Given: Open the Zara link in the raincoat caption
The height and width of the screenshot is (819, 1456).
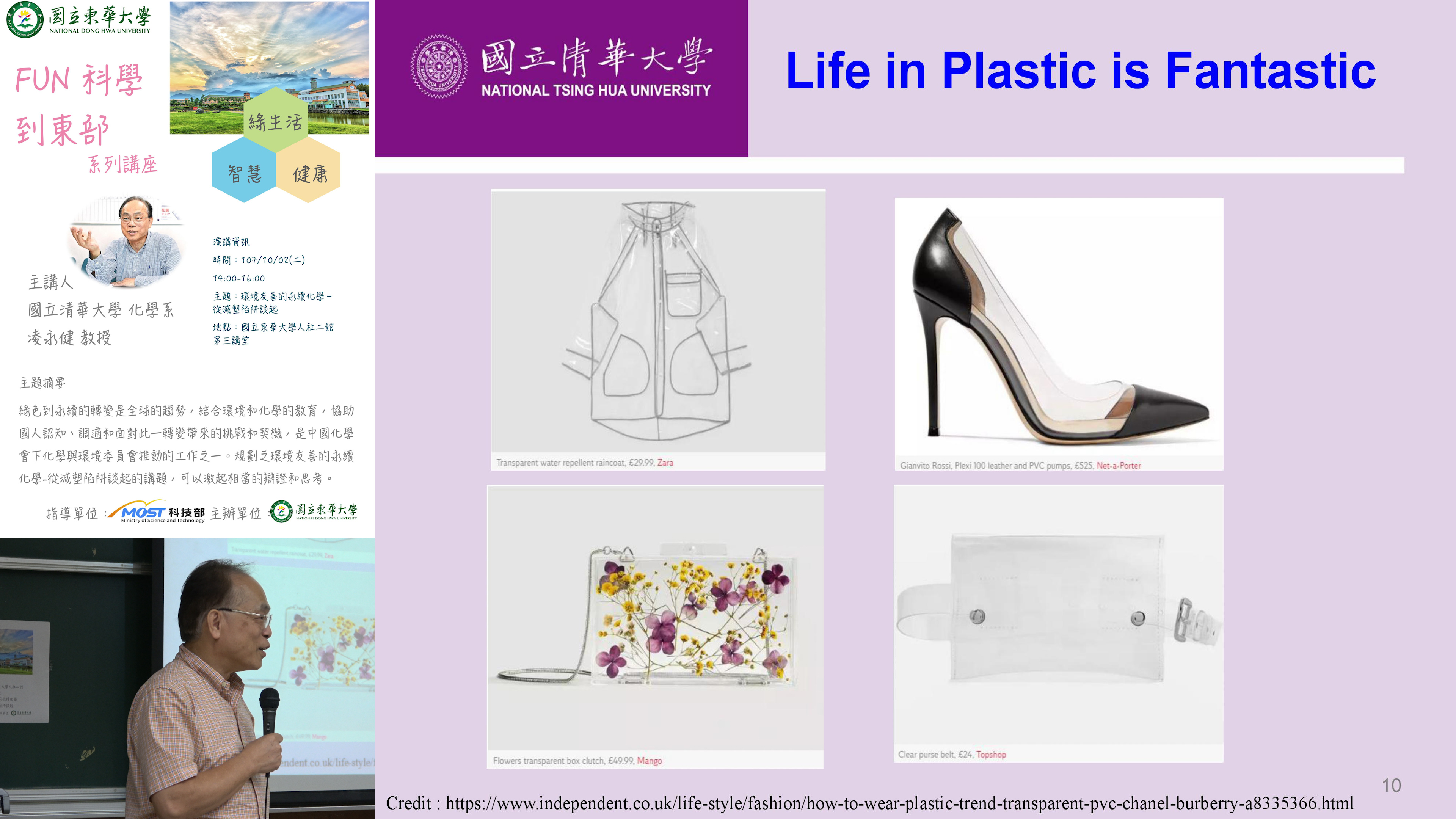Looking at the screenshot, I should [665, 462].
